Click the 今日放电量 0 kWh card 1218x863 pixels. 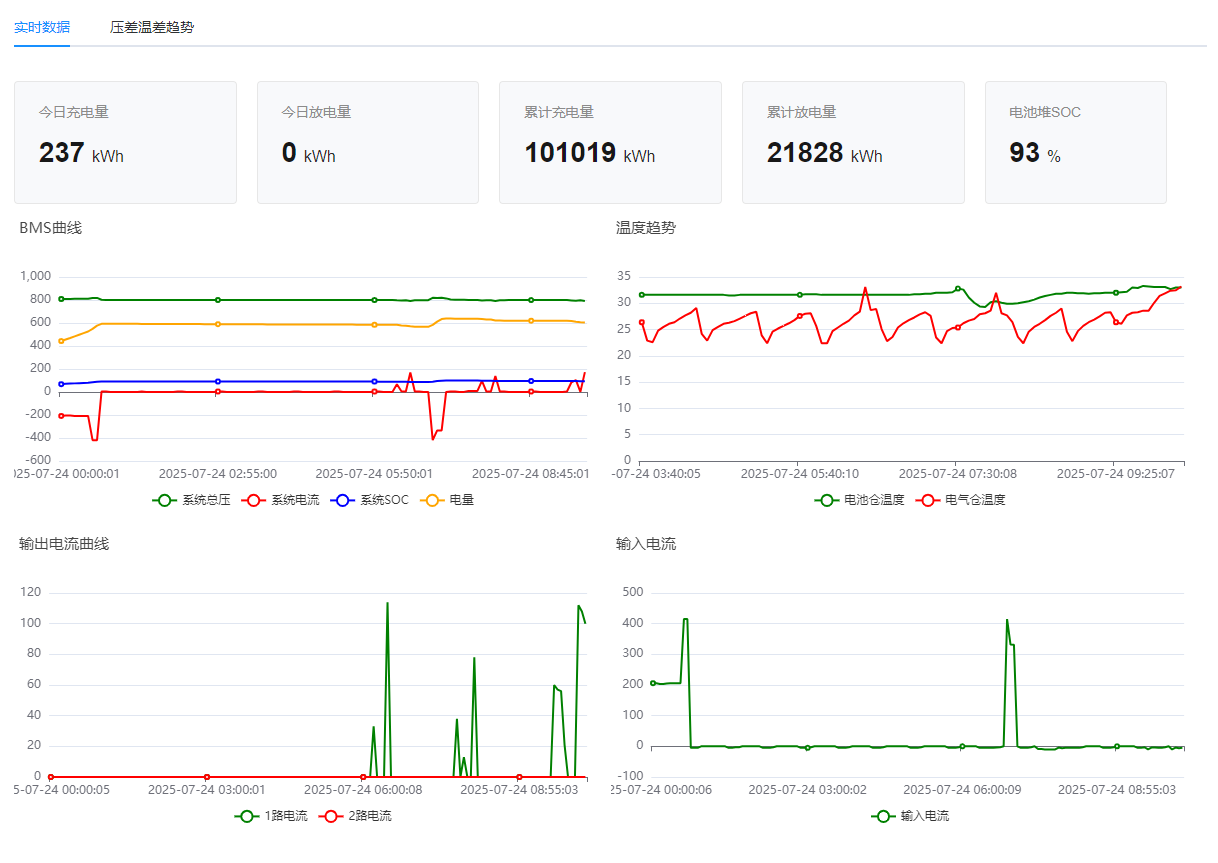368,143
